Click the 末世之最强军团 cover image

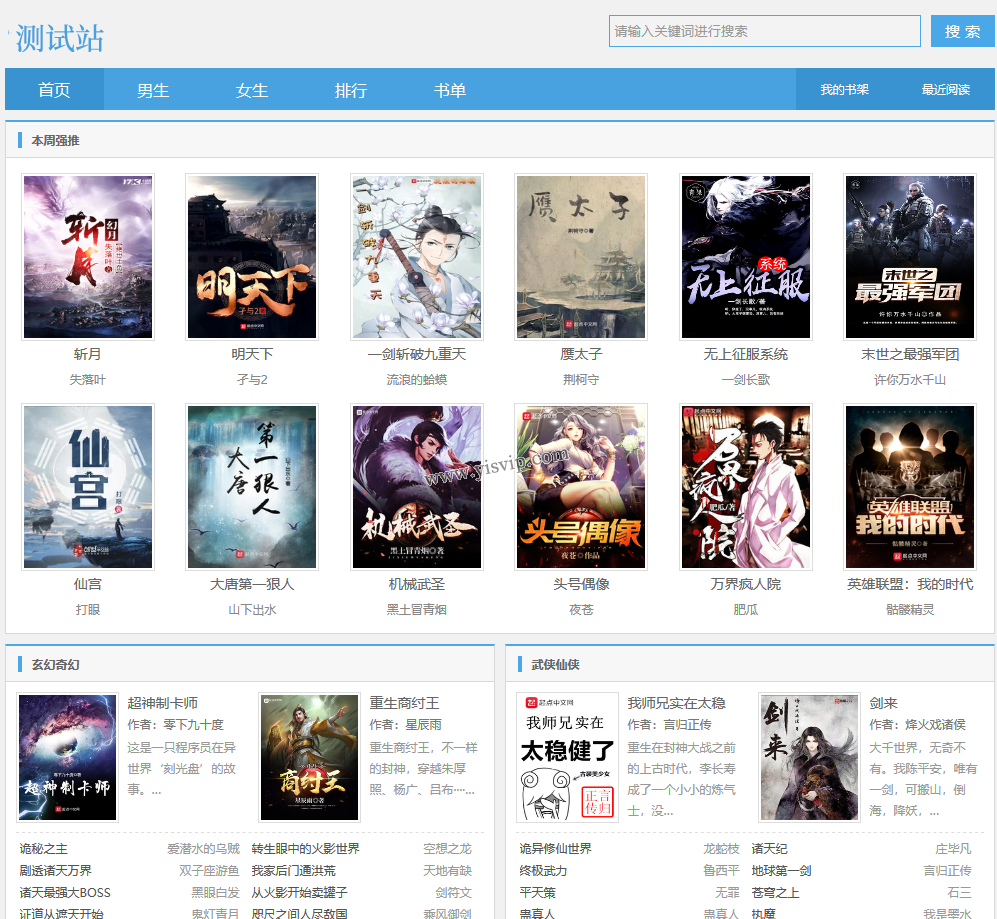[x=910, y=257]
